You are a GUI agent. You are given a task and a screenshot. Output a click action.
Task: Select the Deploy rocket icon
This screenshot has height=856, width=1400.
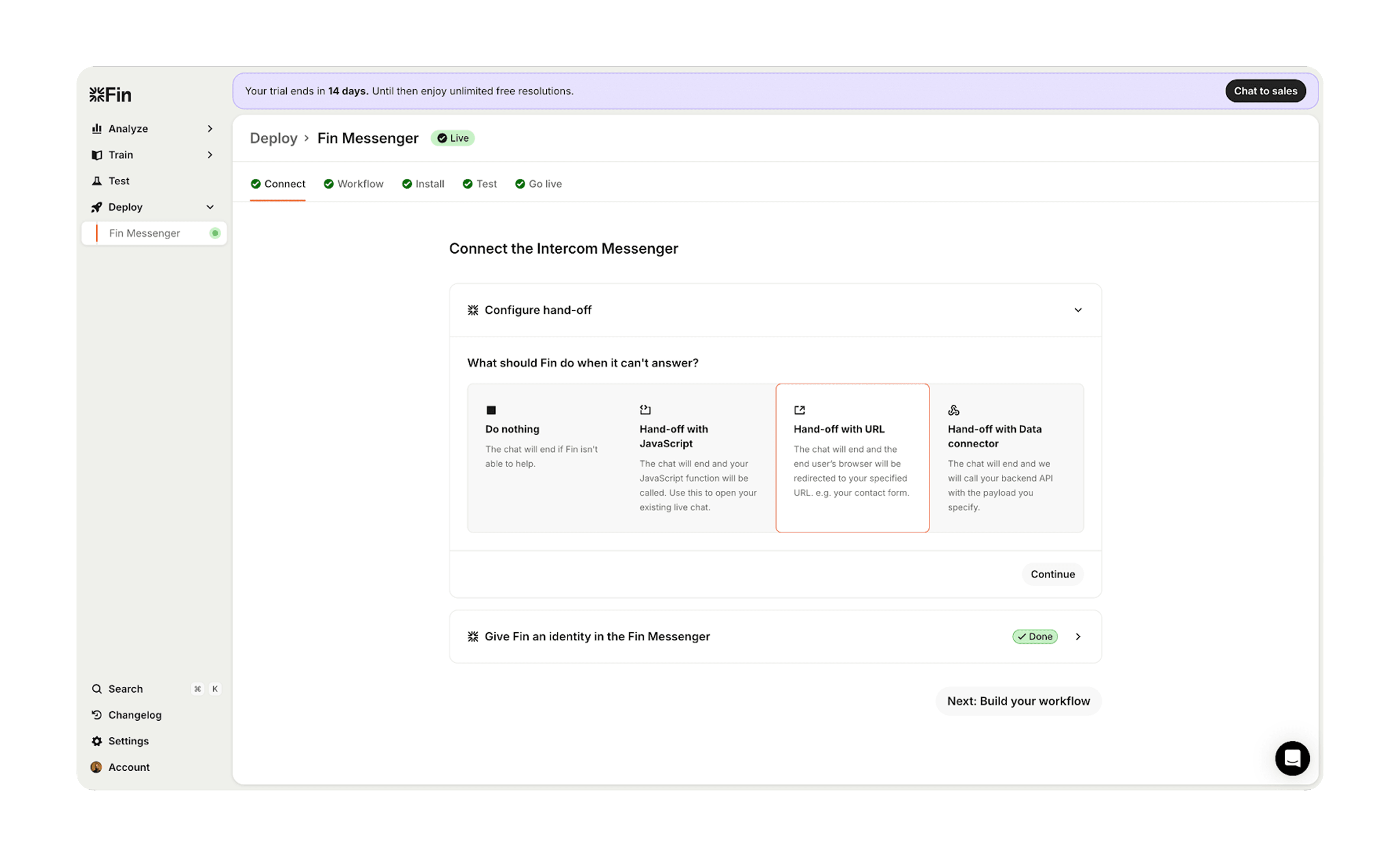[x=97, y=207]
